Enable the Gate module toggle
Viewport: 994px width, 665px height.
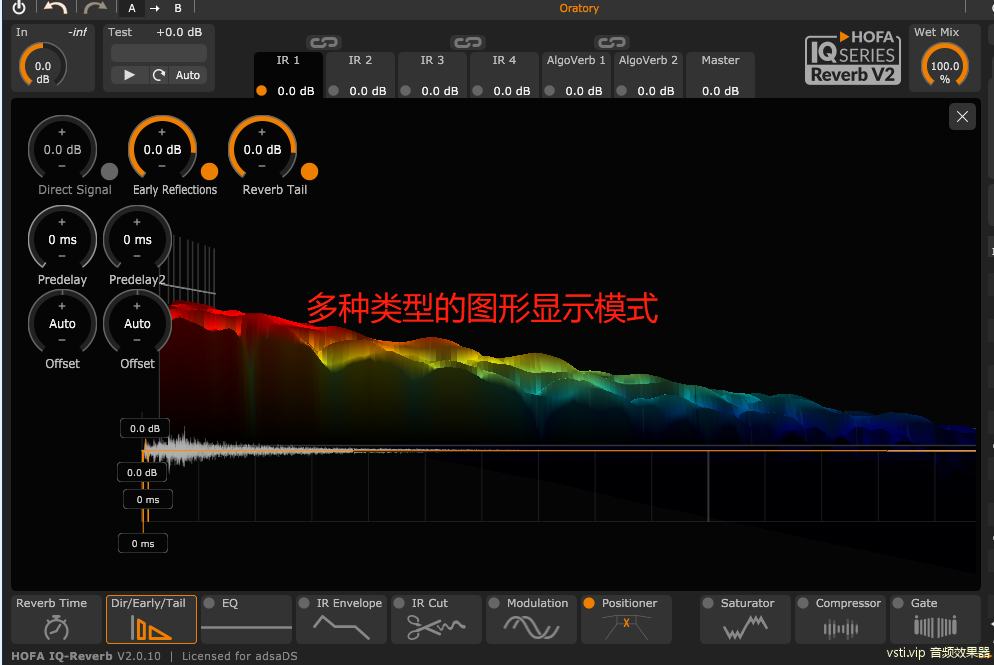coord(898,603)
